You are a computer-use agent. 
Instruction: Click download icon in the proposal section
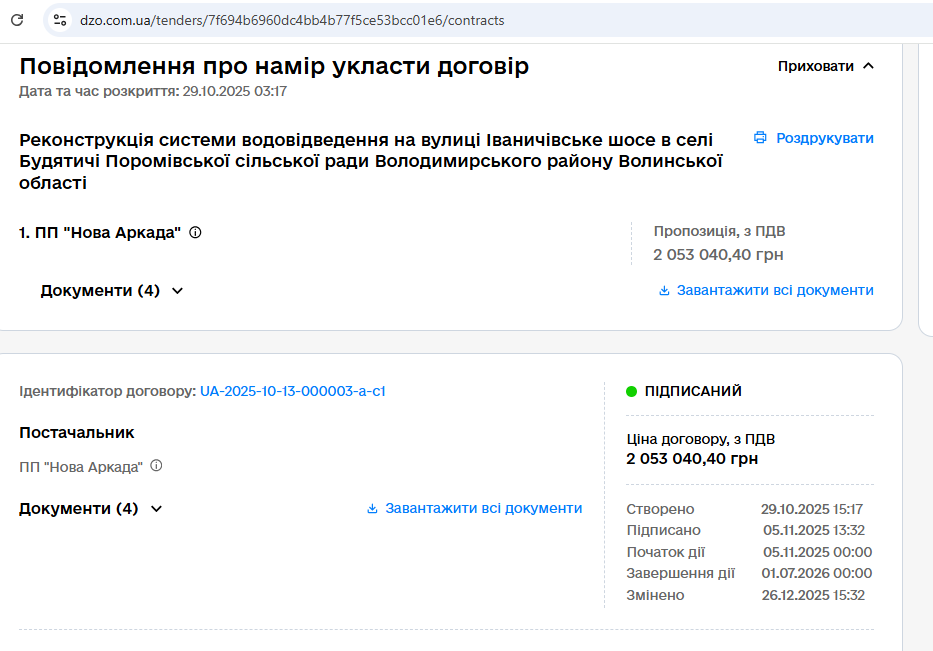pos(664,291)
